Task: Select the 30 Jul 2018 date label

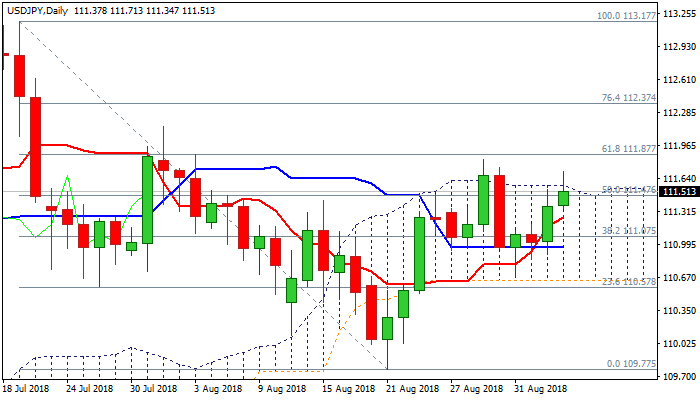Action: point(156,389)
